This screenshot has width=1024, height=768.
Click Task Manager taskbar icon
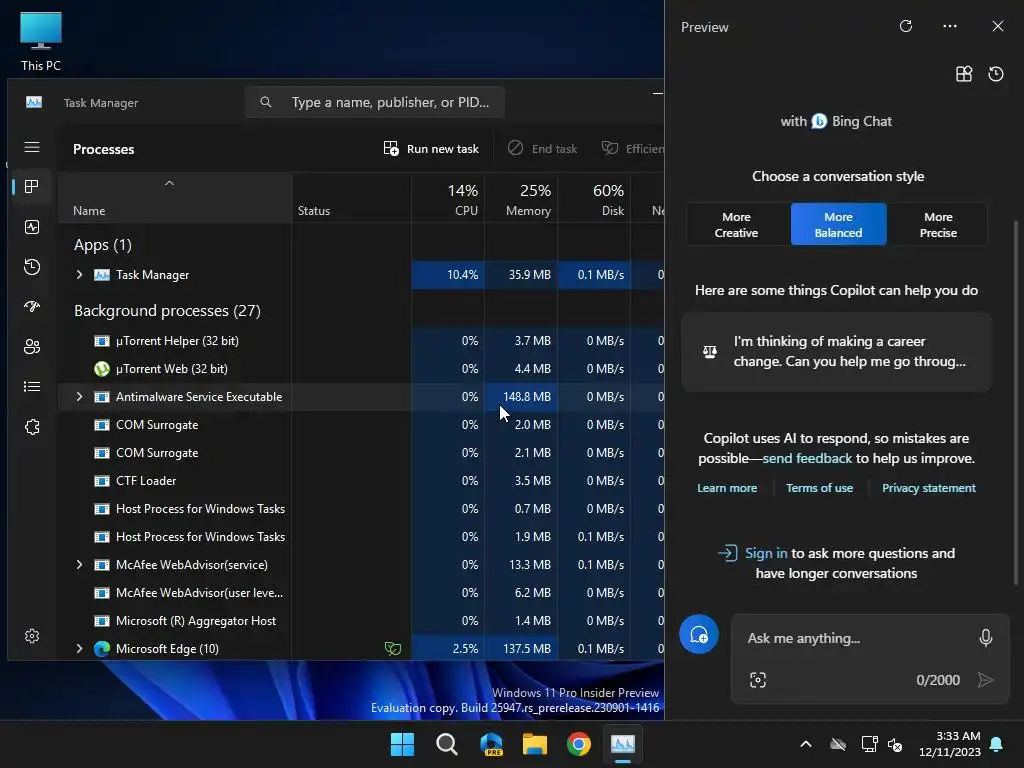point(622,744)
